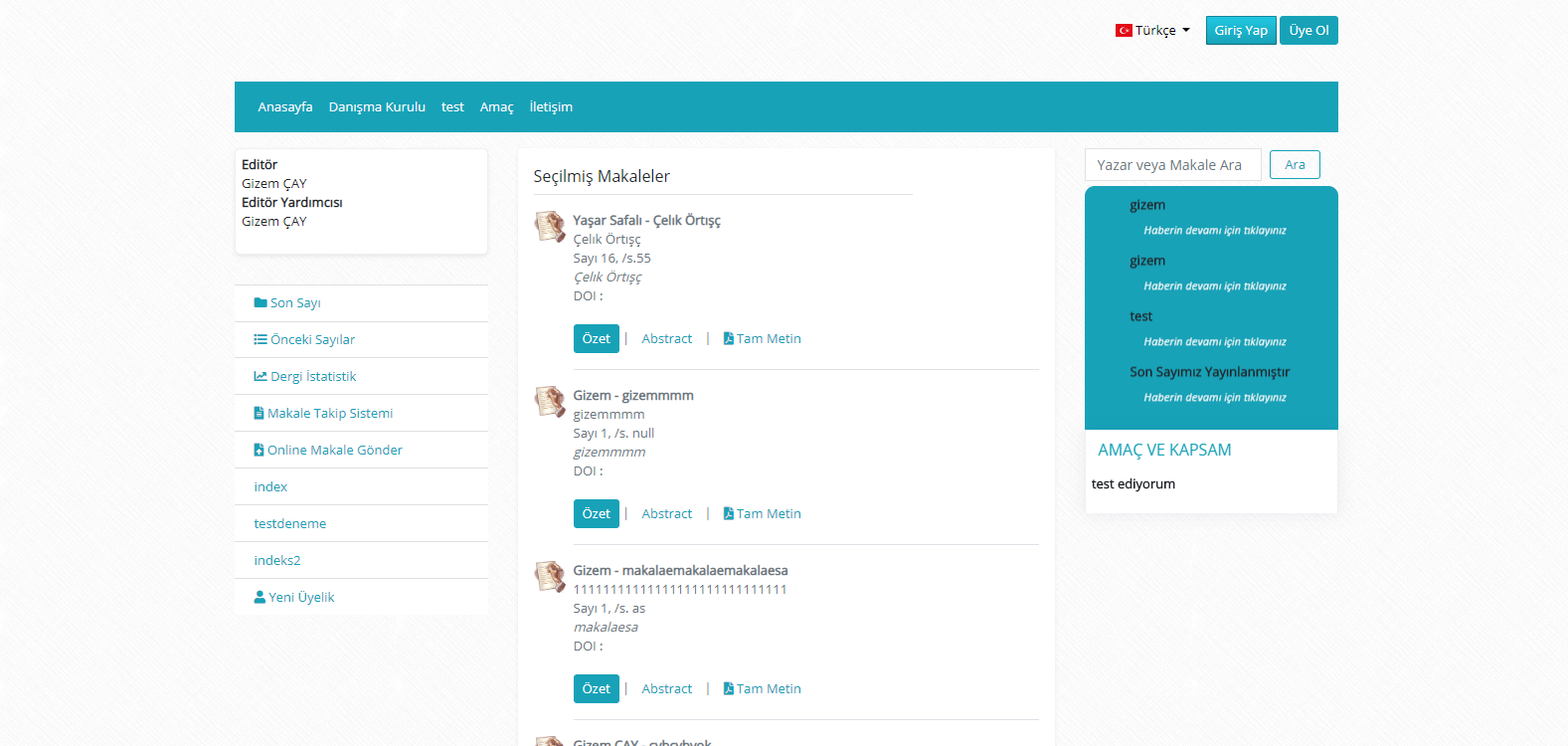Open Danışma Kurulu in navigation bar
Image resolution: width=1568 pixels, height=746 pixels.
click(377, 107)
